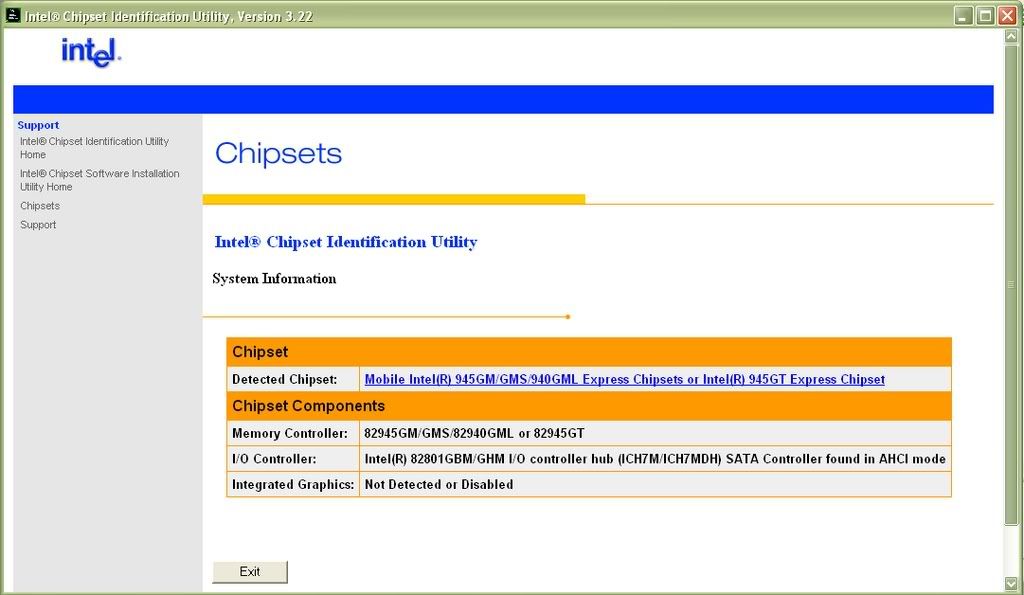Image resolution: width=1024 pixels, height=595 pixels.
Task: Click the Memory Controller value 82945GM/GMS
Action: (474, 434)
